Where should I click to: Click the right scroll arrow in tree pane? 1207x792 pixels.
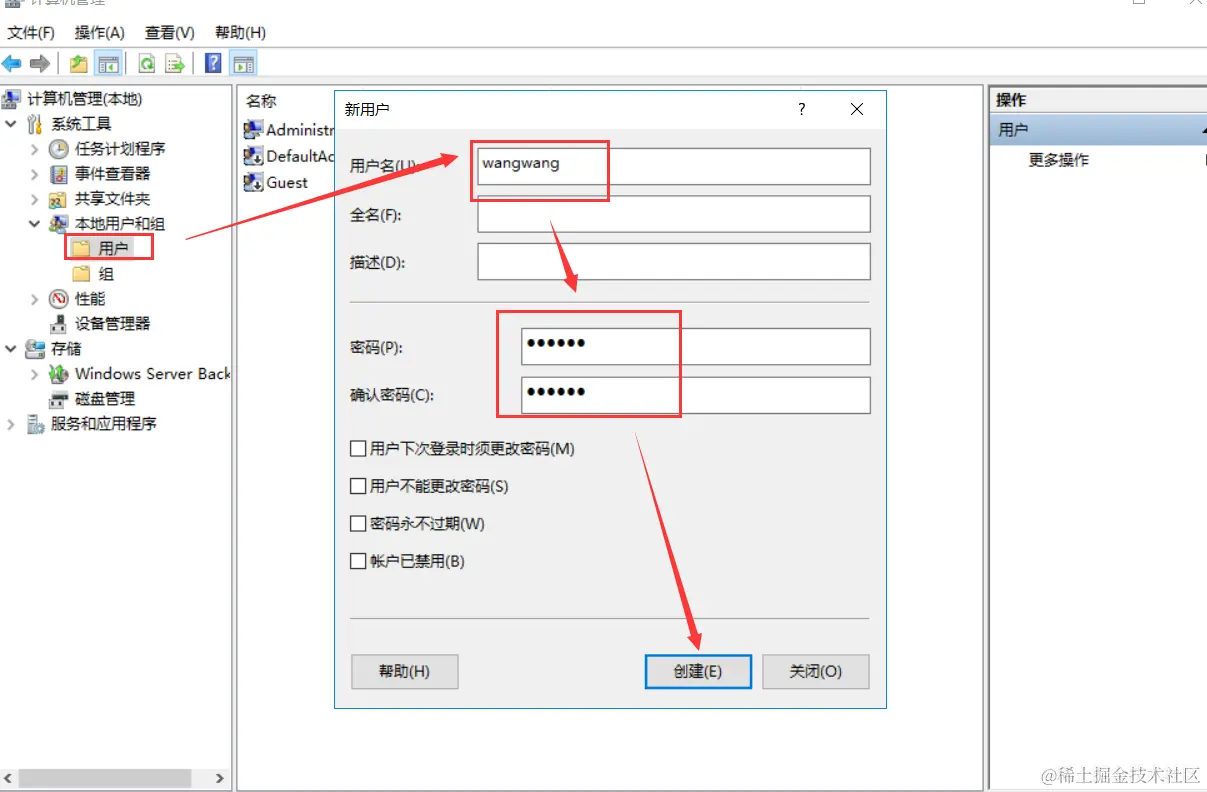click(x=221, y=777)
